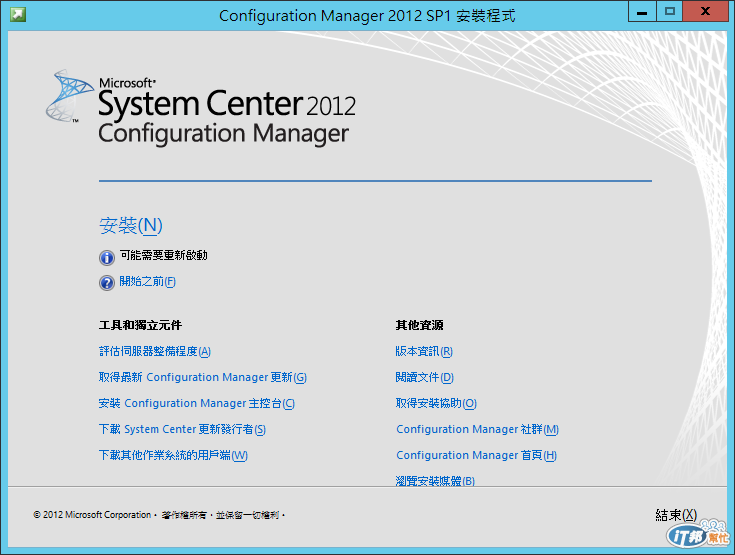
Task: Click the 可能需要重新啟動 text
Action: pos(164,255)
